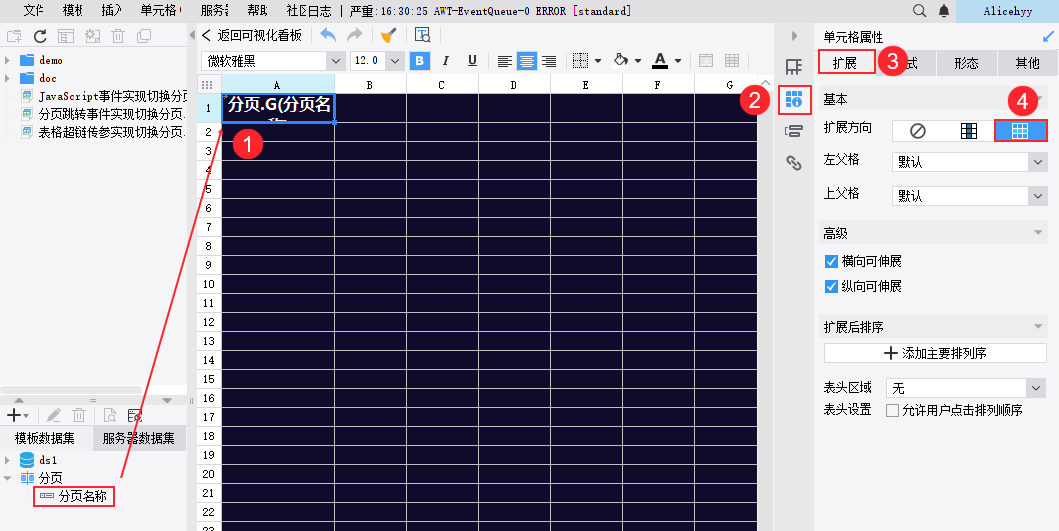
Task: Set expand direction to vertical
Action: pos(968,130)
